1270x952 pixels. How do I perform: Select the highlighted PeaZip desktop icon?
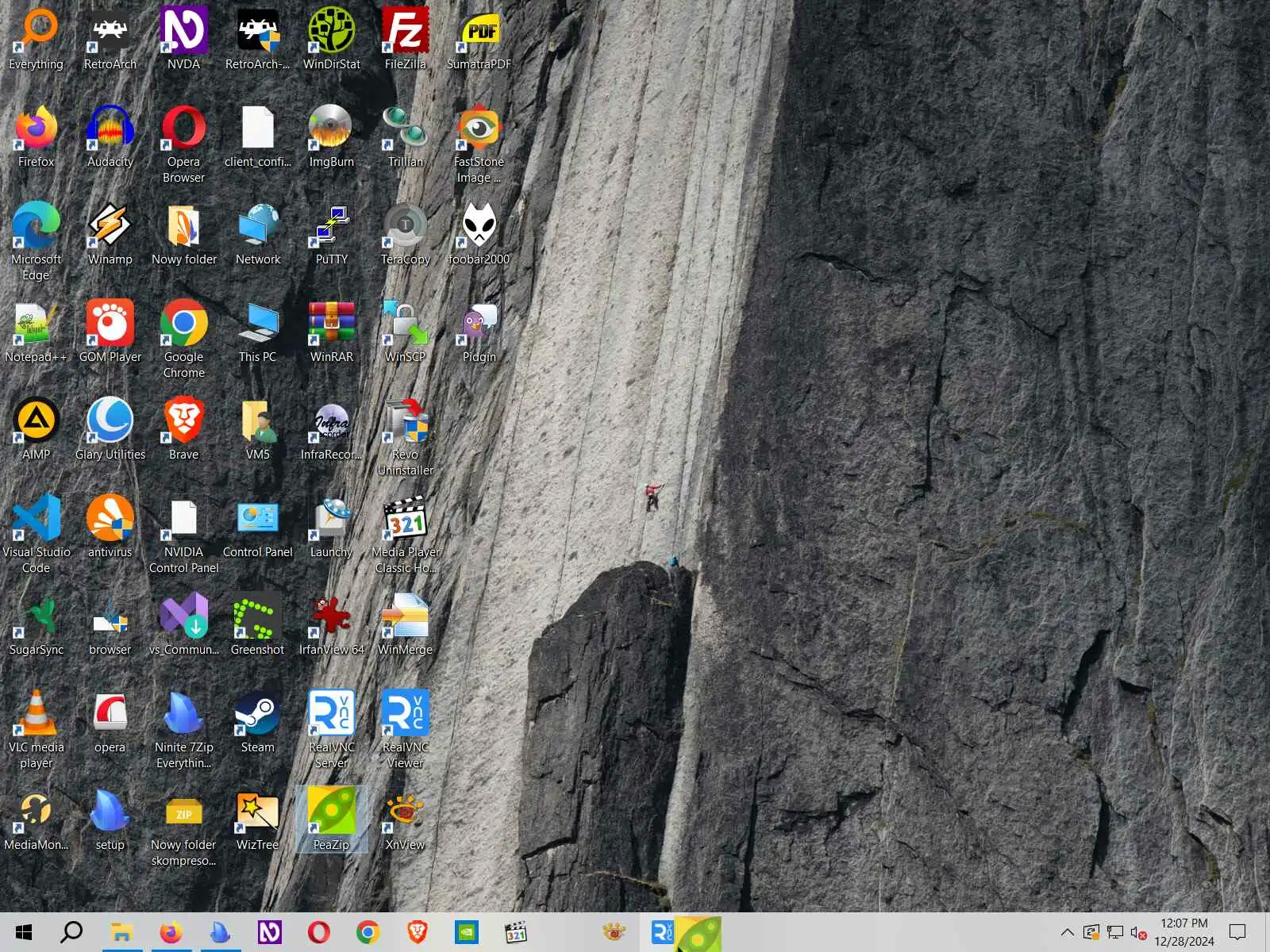(x=332, y=819)
